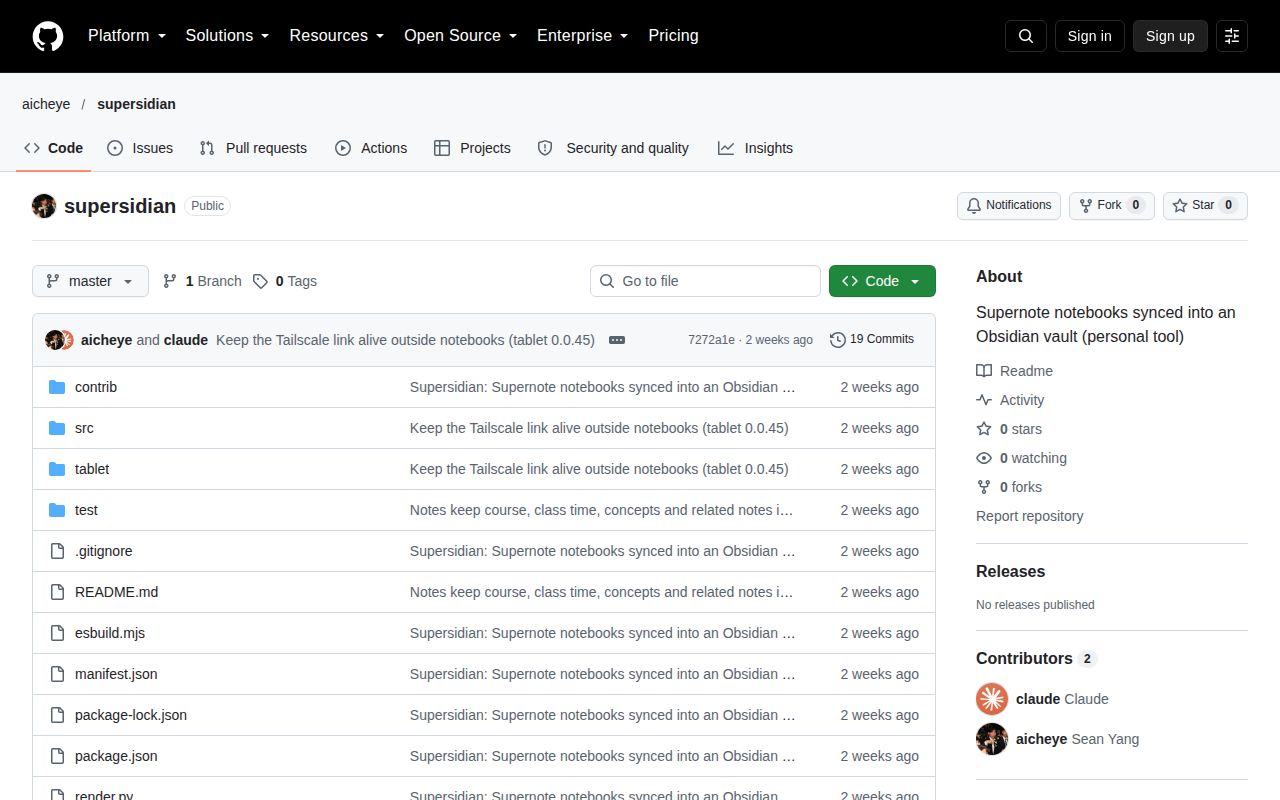Click the claude avatar in Contributors

pyautogui.click(x=992, y=699)
